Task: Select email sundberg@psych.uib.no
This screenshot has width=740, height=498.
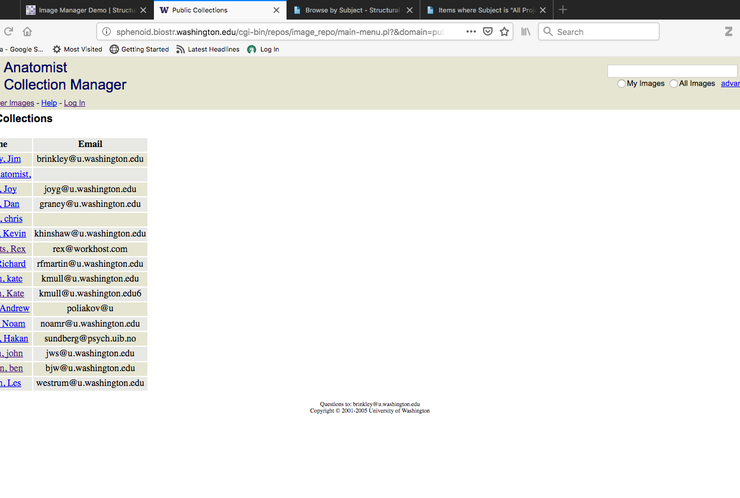Action: click(x=90, y=338)
